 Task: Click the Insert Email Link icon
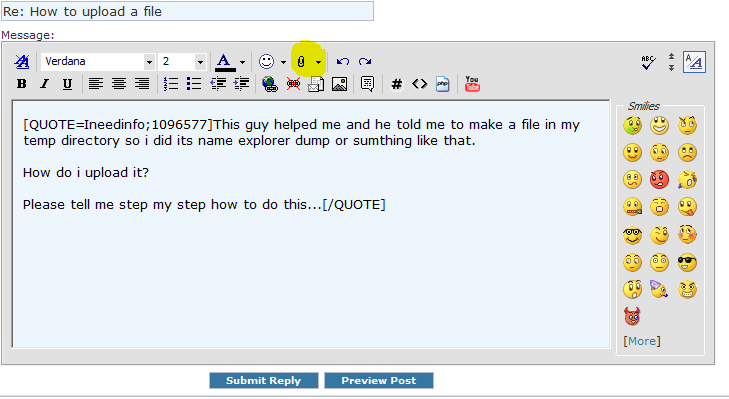316,84
